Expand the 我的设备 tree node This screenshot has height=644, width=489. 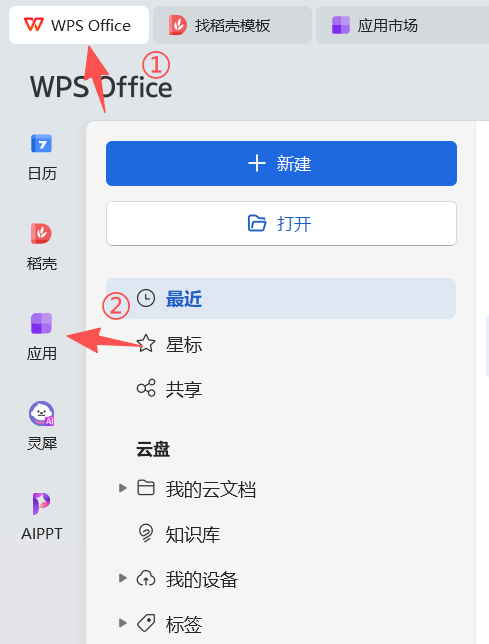tap(122, 578)
